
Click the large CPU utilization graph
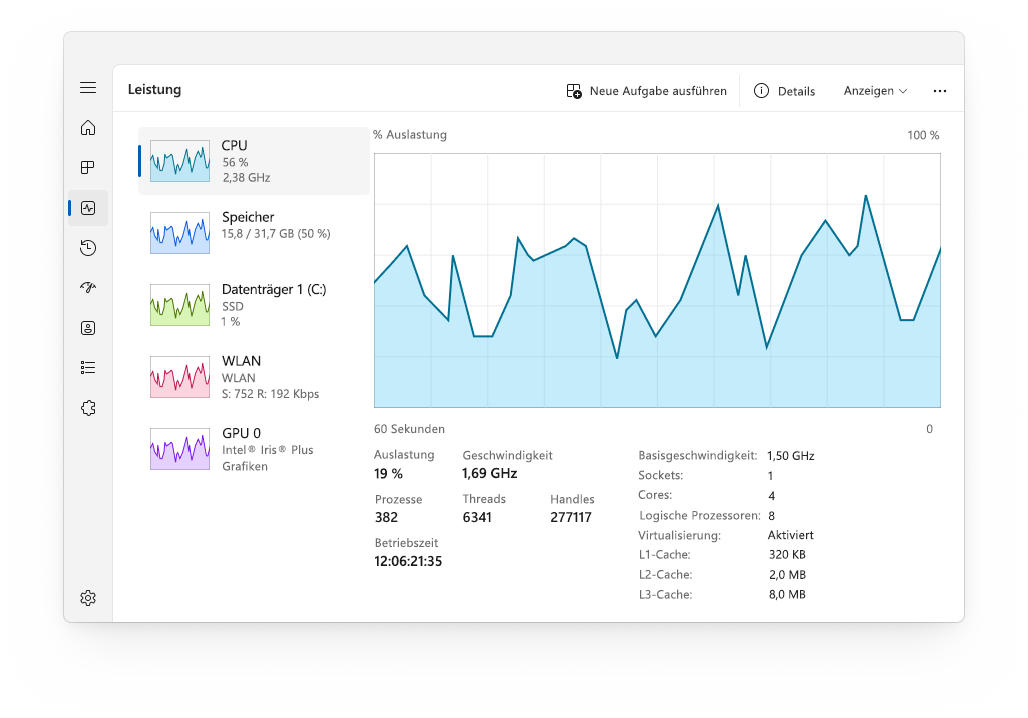[657, 281]
